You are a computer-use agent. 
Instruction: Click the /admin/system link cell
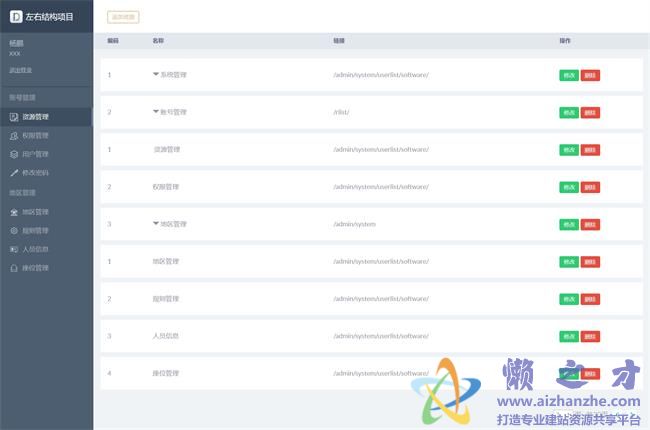354,224
